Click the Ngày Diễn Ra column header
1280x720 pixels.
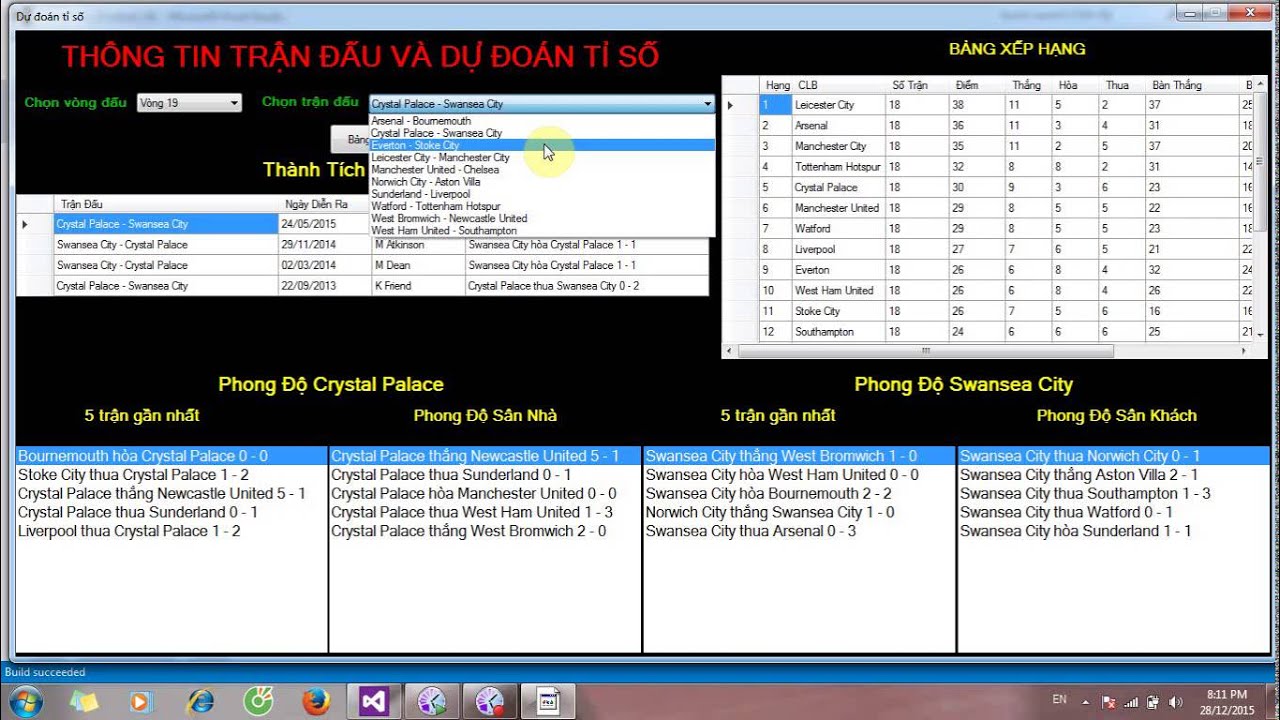(324, 204)
